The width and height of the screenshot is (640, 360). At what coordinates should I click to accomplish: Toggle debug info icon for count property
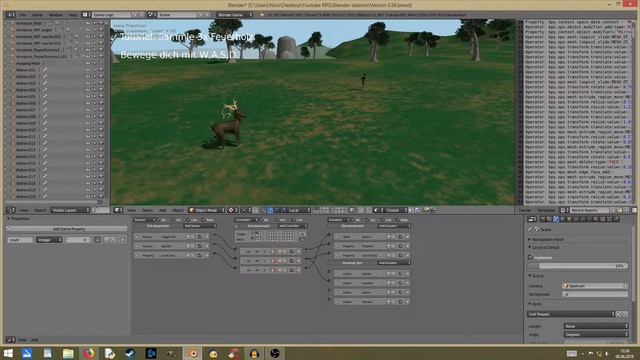(x=97, y=240)
